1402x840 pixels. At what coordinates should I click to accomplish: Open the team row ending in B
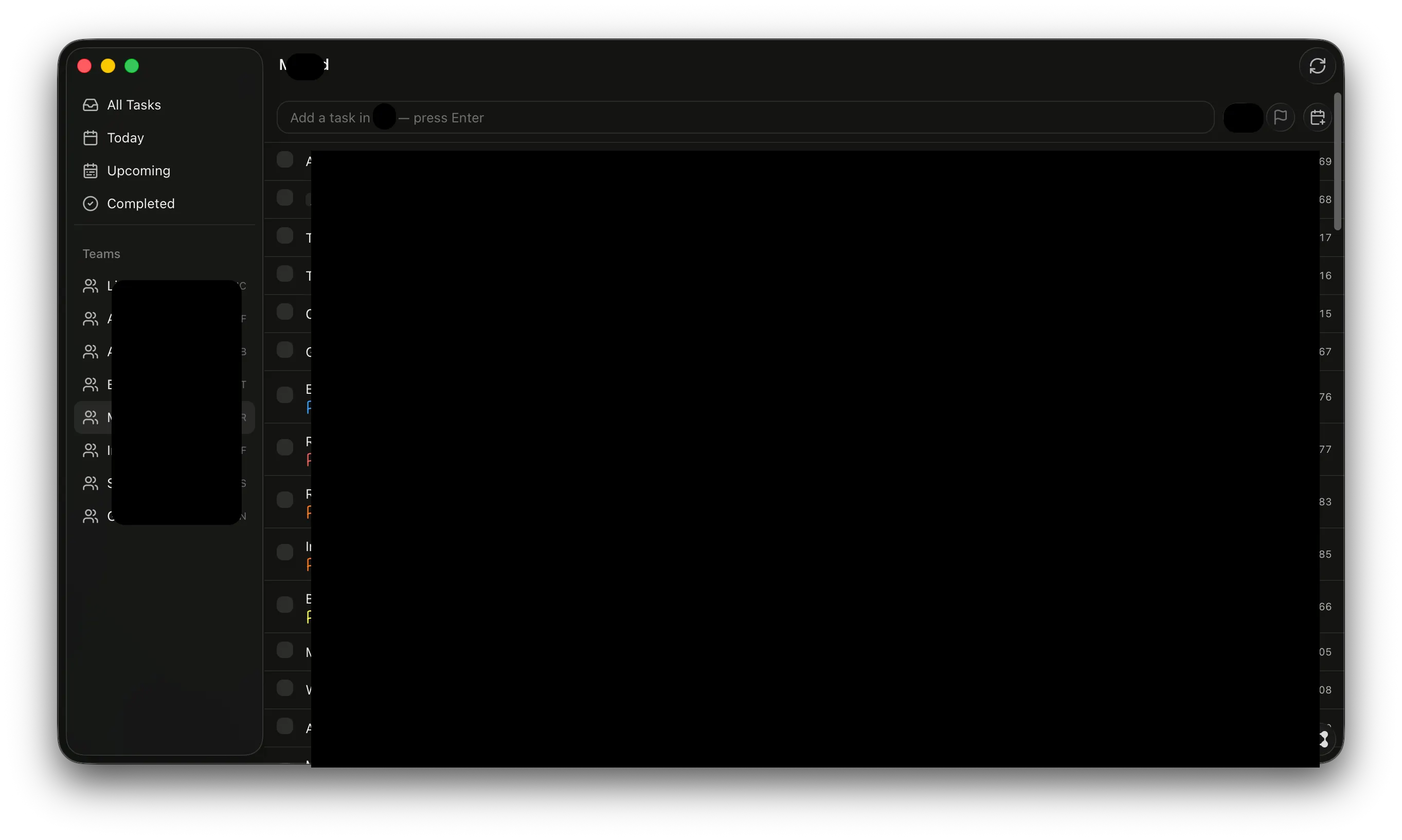click(x=164, y=352)
